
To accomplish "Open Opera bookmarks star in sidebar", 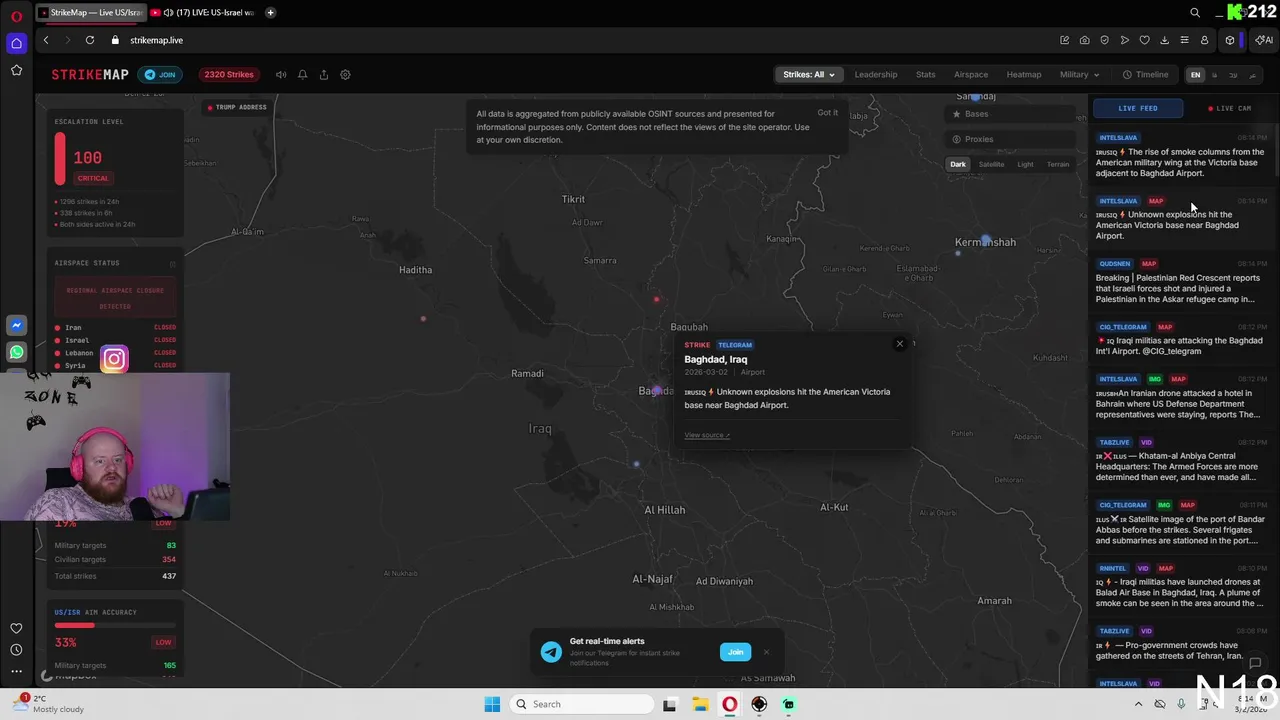I will pyautogui.click(x=16, y=70).
